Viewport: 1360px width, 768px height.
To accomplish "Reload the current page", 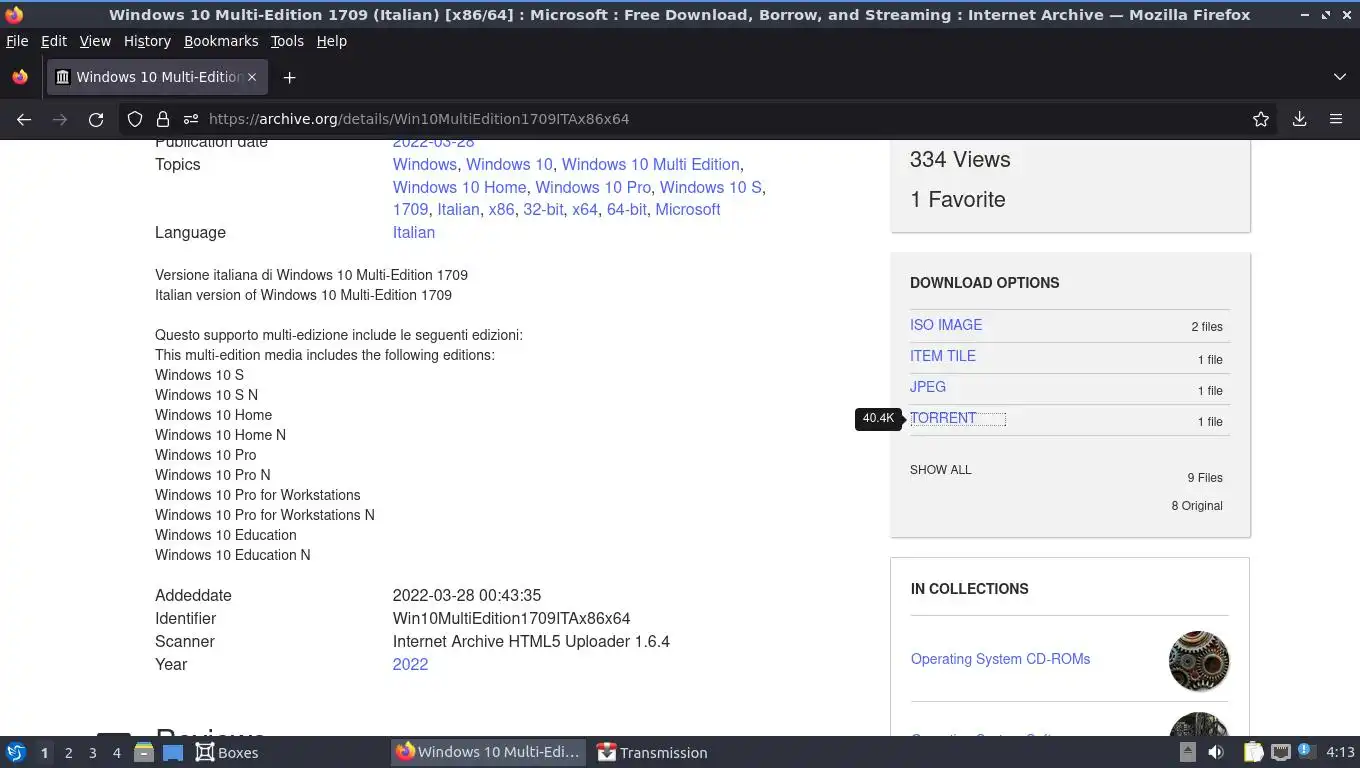I will [96, 119].
